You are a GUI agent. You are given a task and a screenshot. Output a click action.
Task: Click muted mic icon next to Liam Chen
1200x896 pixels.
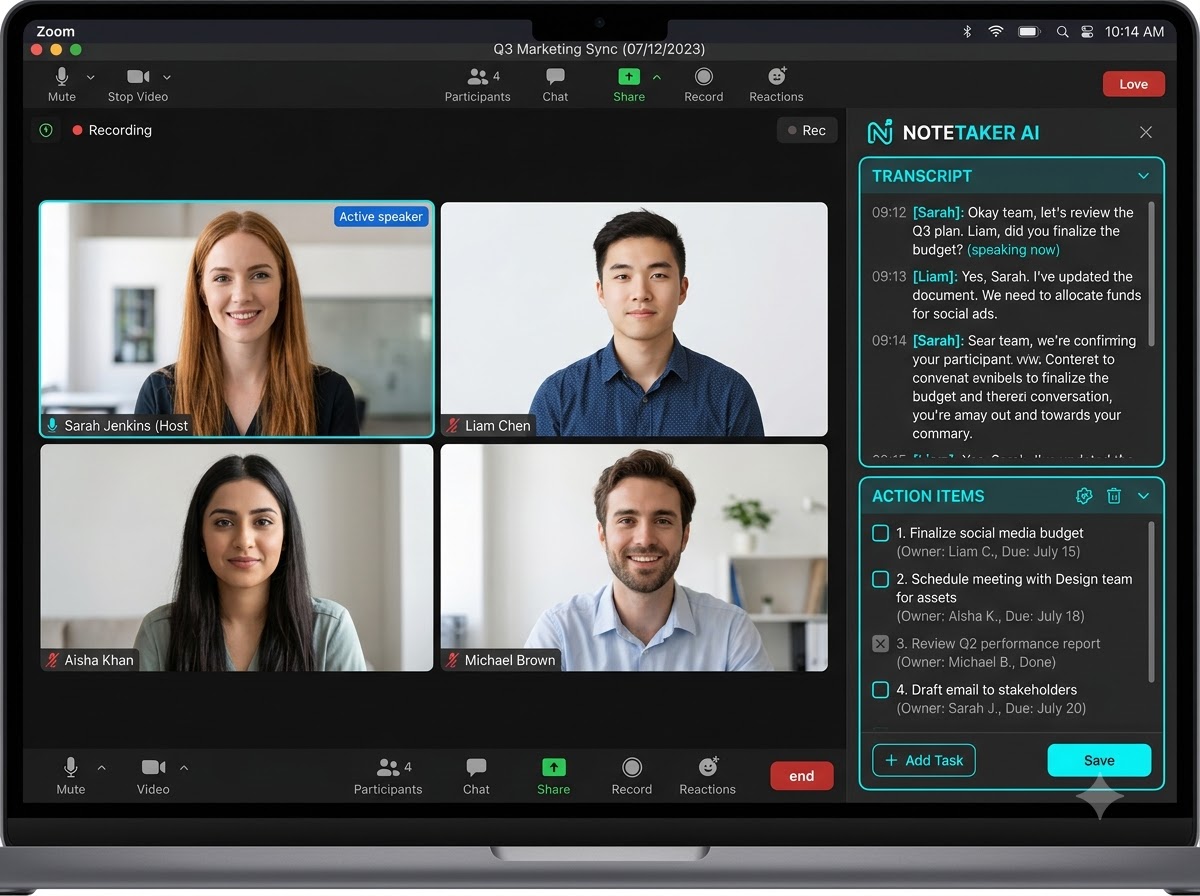453,426
